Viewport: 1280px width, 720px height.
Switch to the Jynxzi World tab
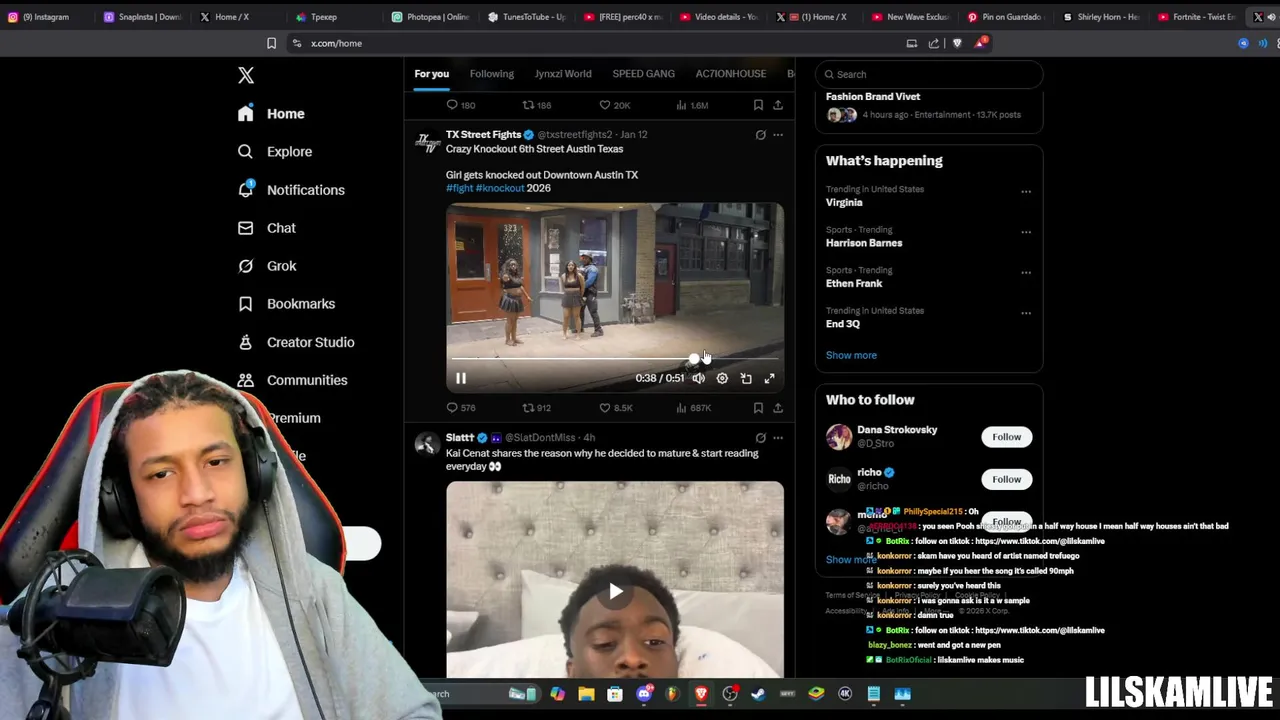(563, 74)
